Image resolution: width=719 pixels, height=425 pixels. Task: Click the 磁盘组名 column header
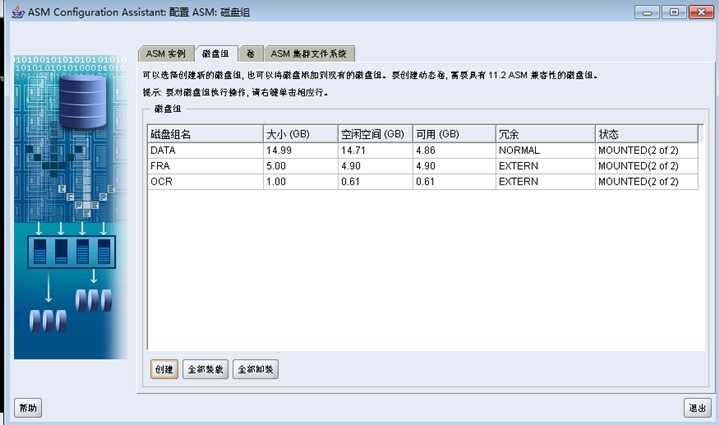[x=205, y=134]
